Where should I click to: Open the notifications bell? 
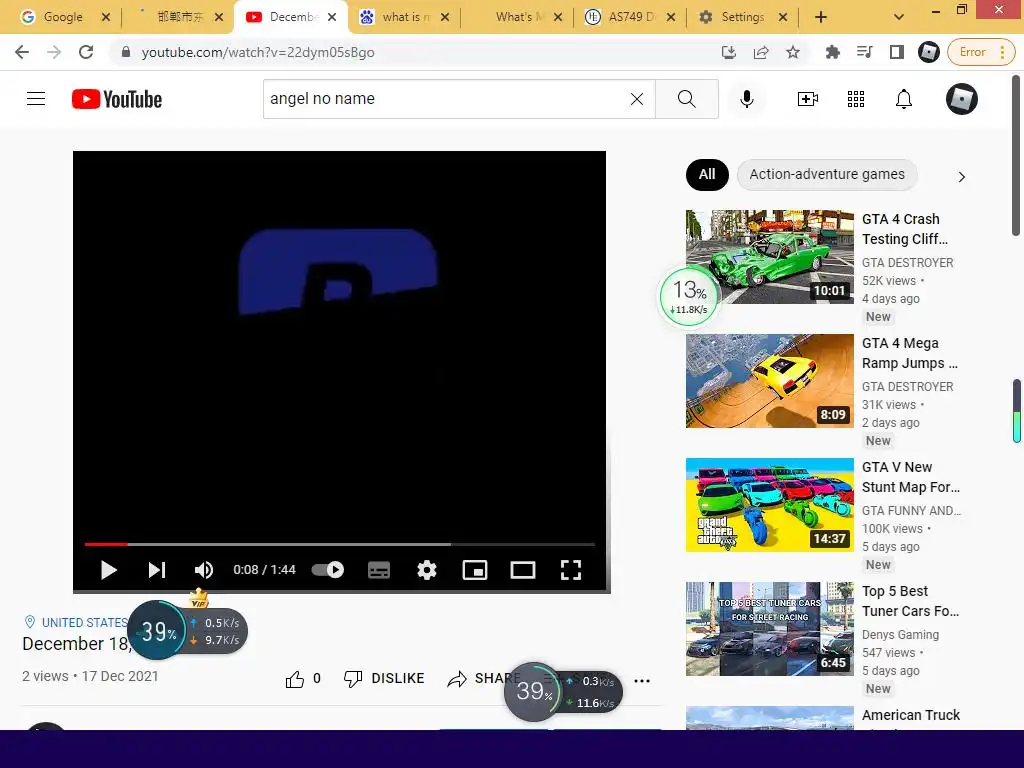pyautogui.click(x=904, y=99)
